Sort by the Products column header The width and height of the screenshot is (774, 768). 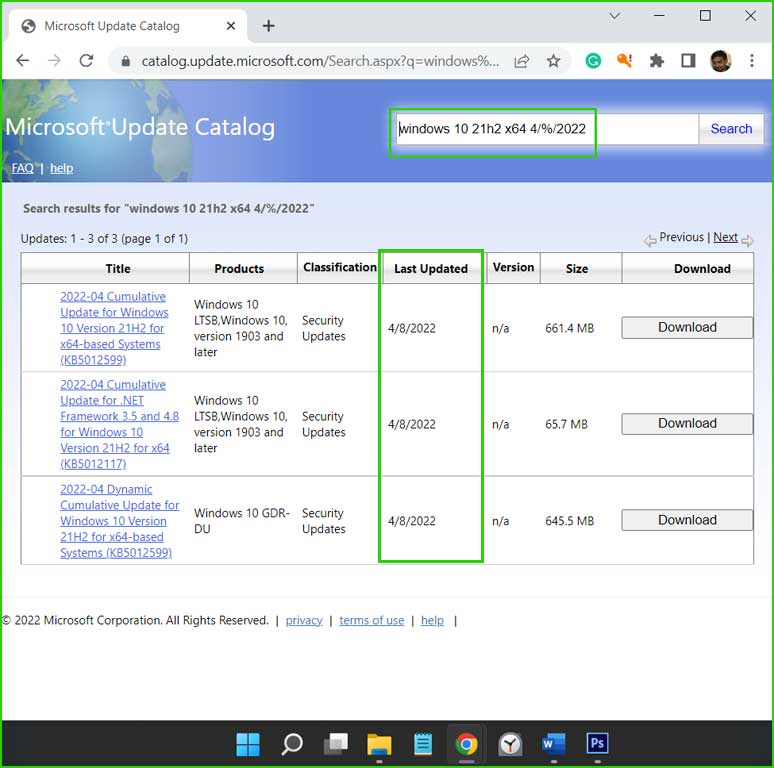pyautogui.click(x=239, y=269)
